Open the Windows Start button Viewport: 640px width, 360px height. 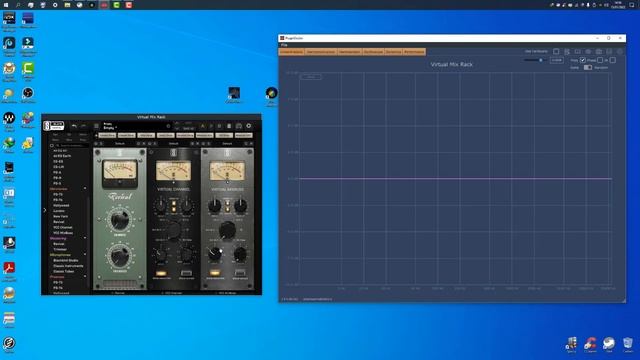click(x=6, y=5)
